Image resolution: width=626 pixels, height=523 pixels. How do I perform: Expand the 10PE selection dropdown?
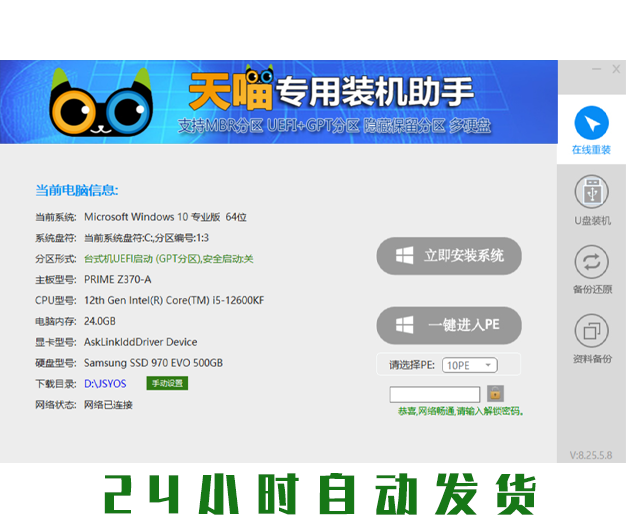(470, 365)
